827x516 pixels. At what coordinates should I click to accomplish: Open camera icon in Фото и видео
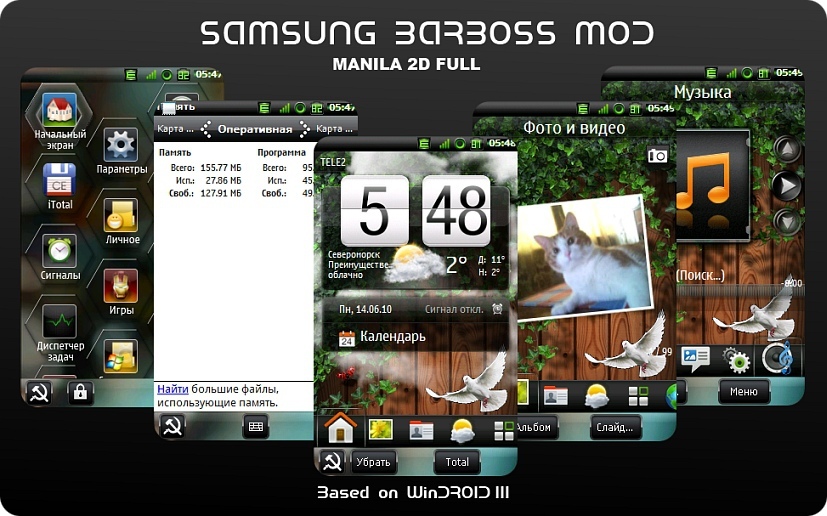[x=657, y=156]
